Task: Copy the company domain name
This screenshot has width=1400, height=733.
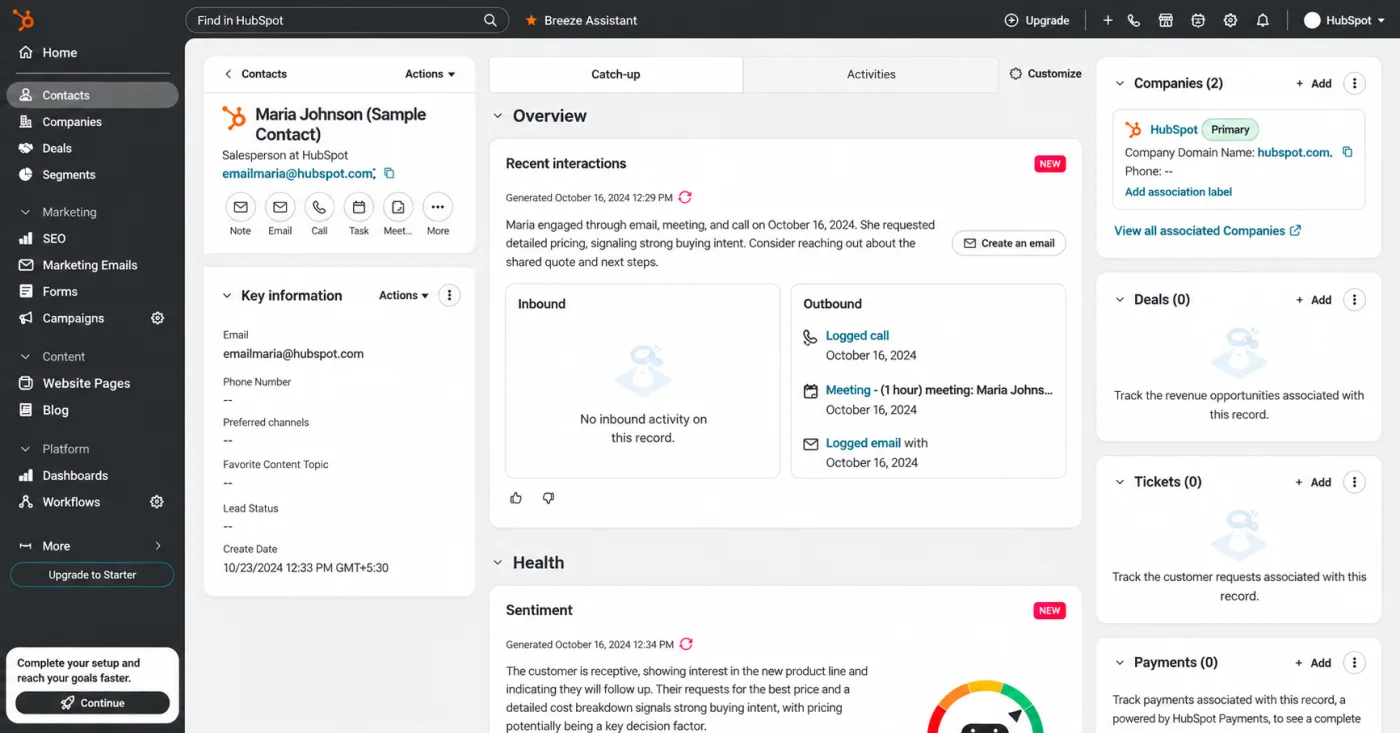Action: tap(1347, 152)
